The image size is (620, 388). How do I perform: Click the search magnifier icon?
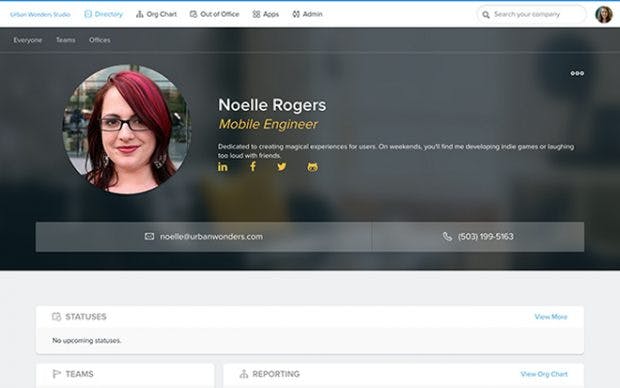486,15
